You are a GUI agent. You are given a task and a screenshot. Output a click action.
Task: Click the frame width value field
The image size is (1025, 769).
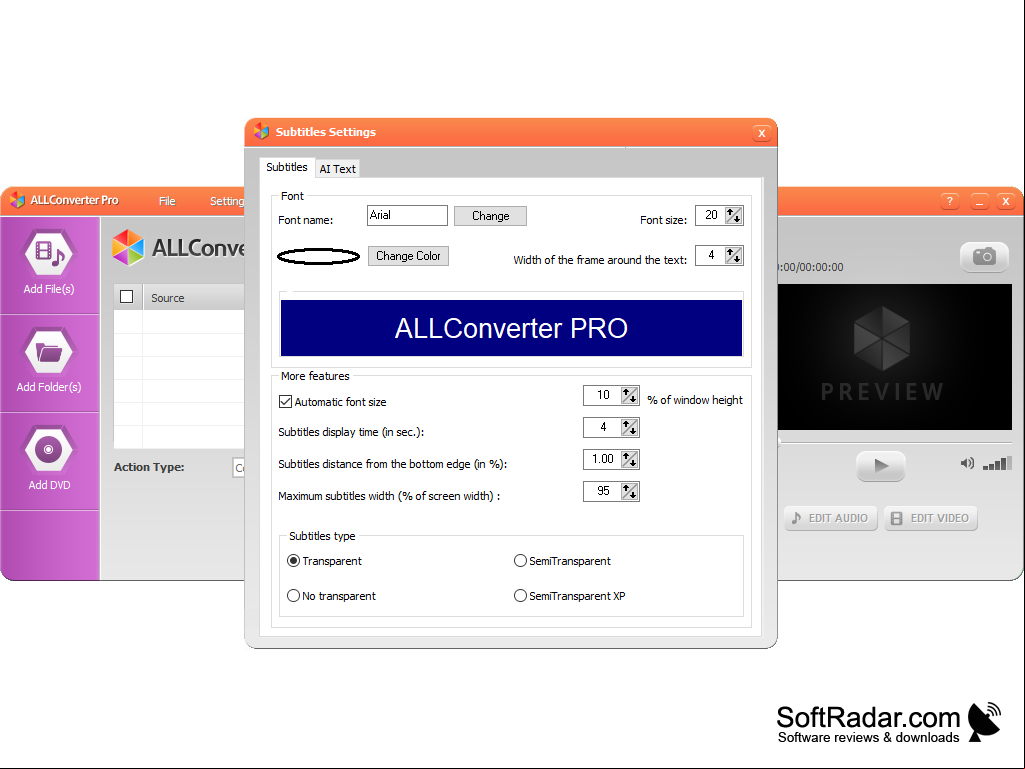point(711,256)
